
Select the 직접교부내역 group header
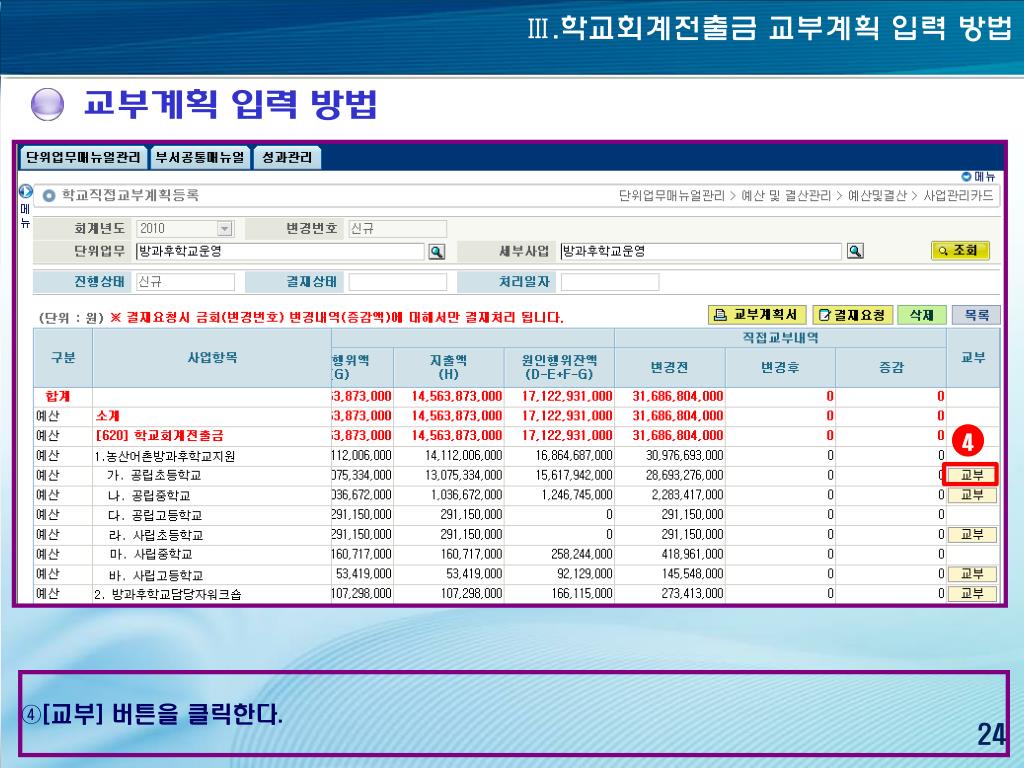780,338
